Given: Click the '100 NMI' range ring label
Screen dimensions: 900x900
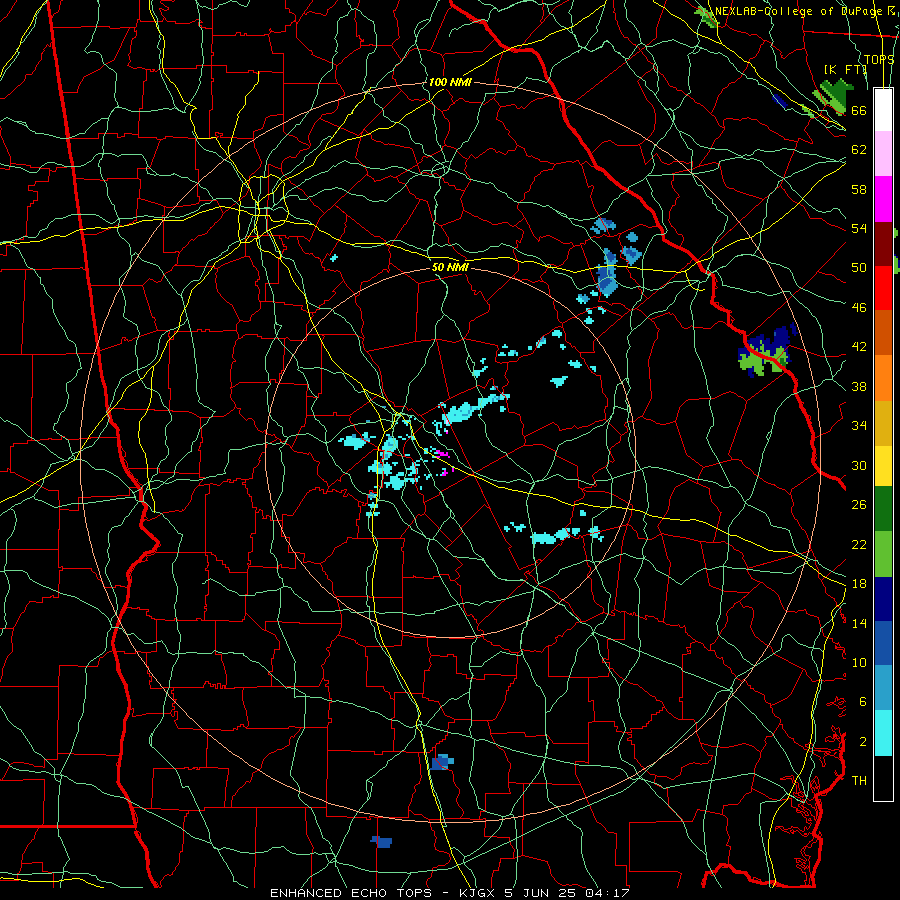Looking at the screenshot, I should (450, 82).
